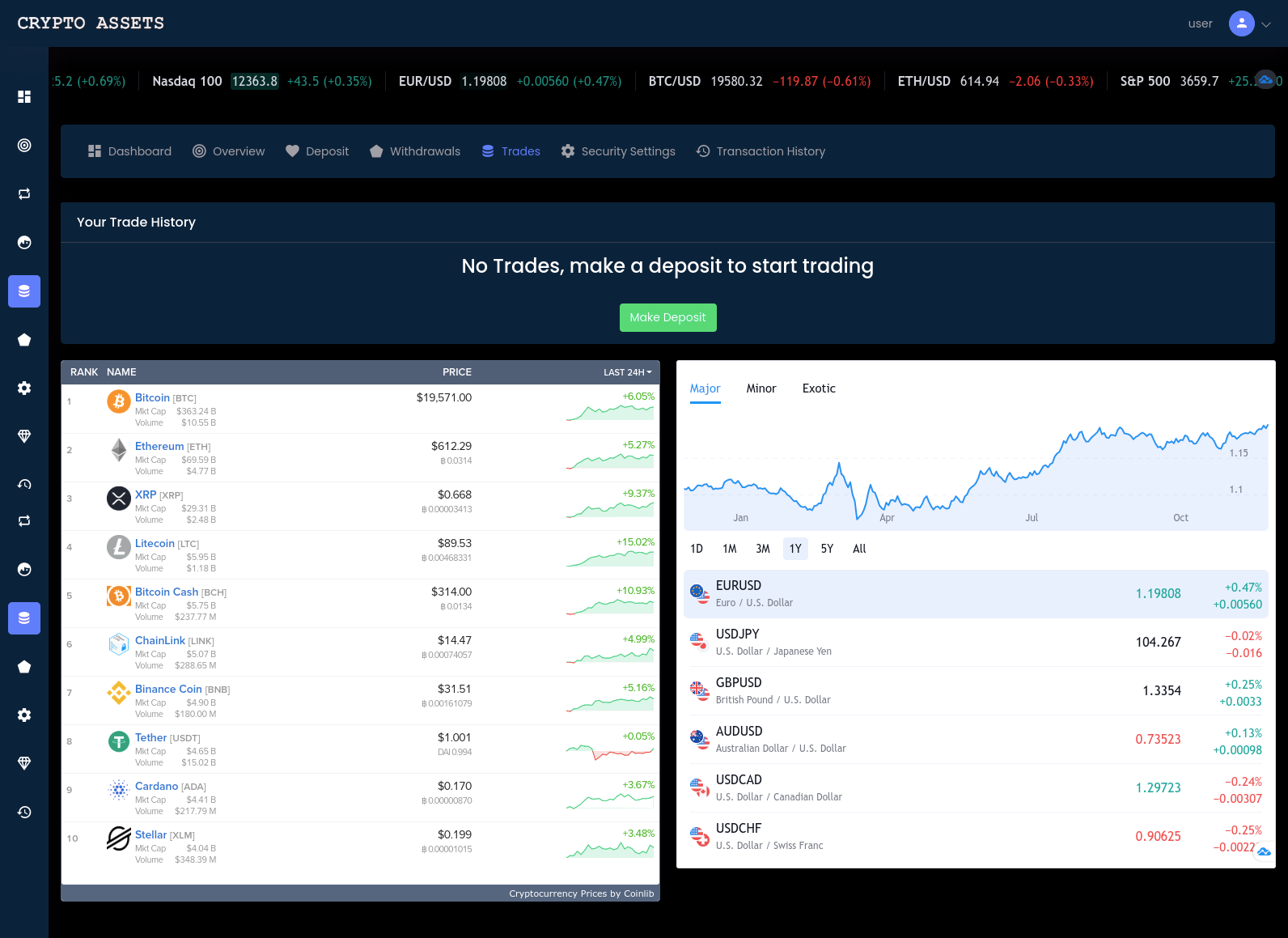Switch to the Exotic pairs tab
The image size is (1288, 938).
[x=819, y=388]
